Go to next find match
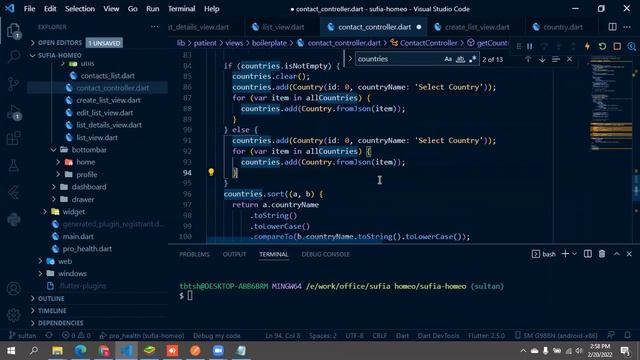 pyautogui.click(x=542, y=59)
